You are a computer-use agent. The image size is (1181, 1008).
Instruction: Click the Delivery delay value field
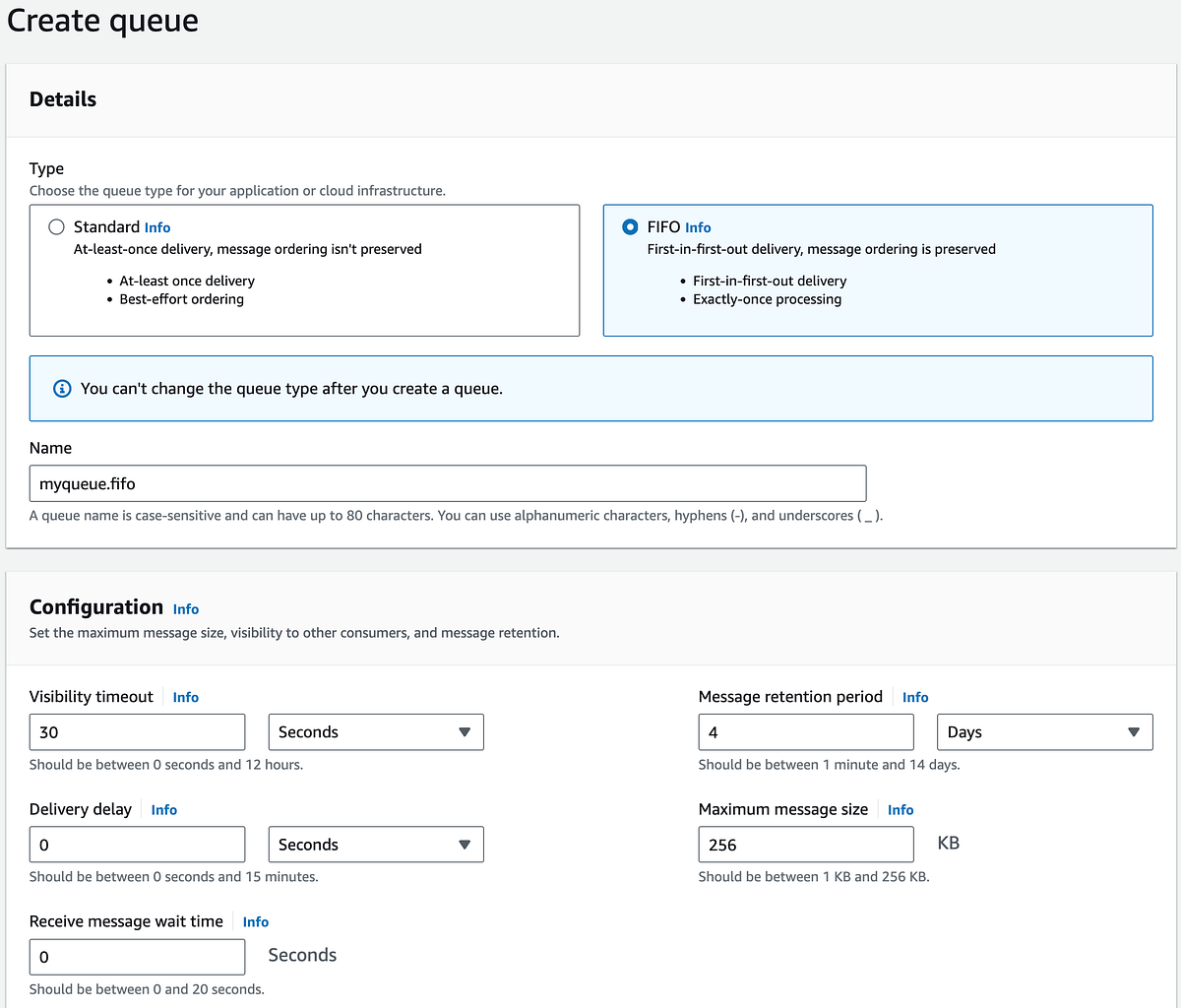tap(136, 844)
